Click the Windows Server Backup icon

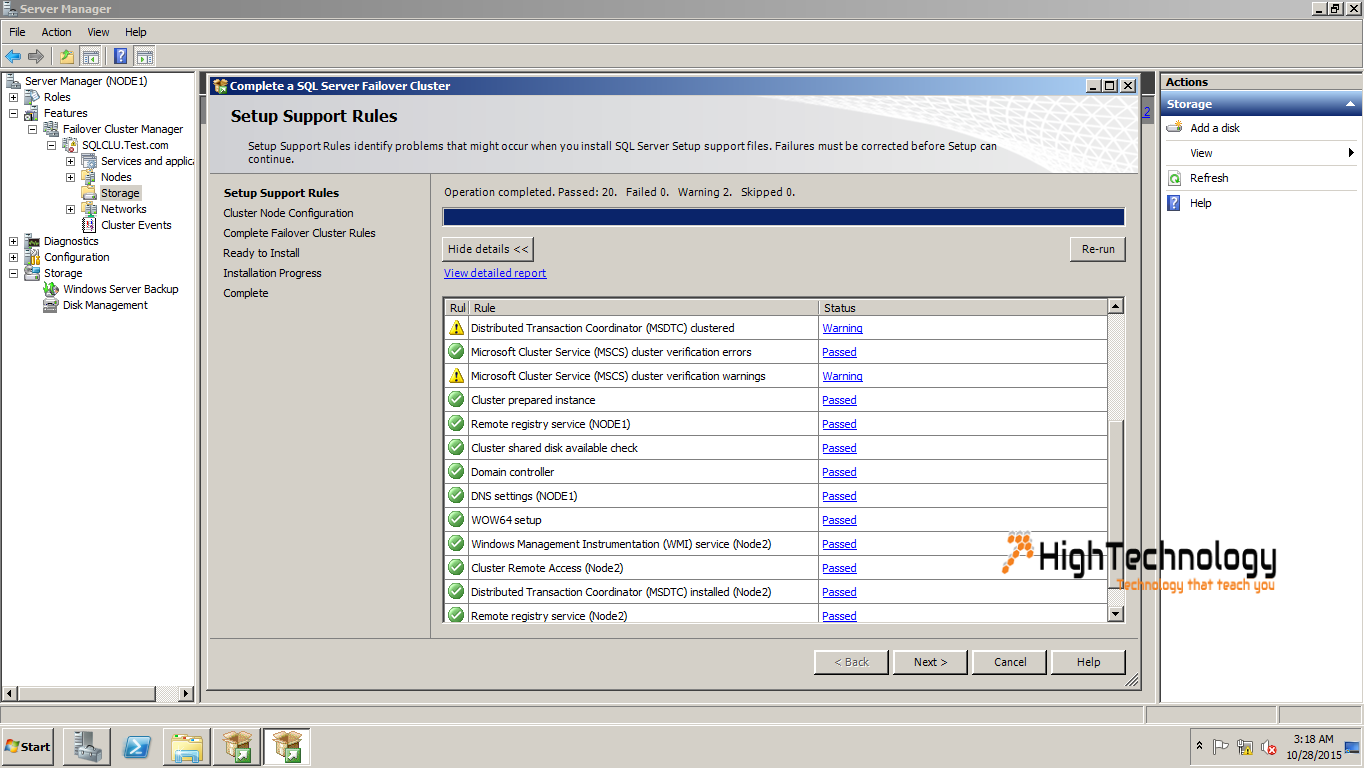point(51,289)
